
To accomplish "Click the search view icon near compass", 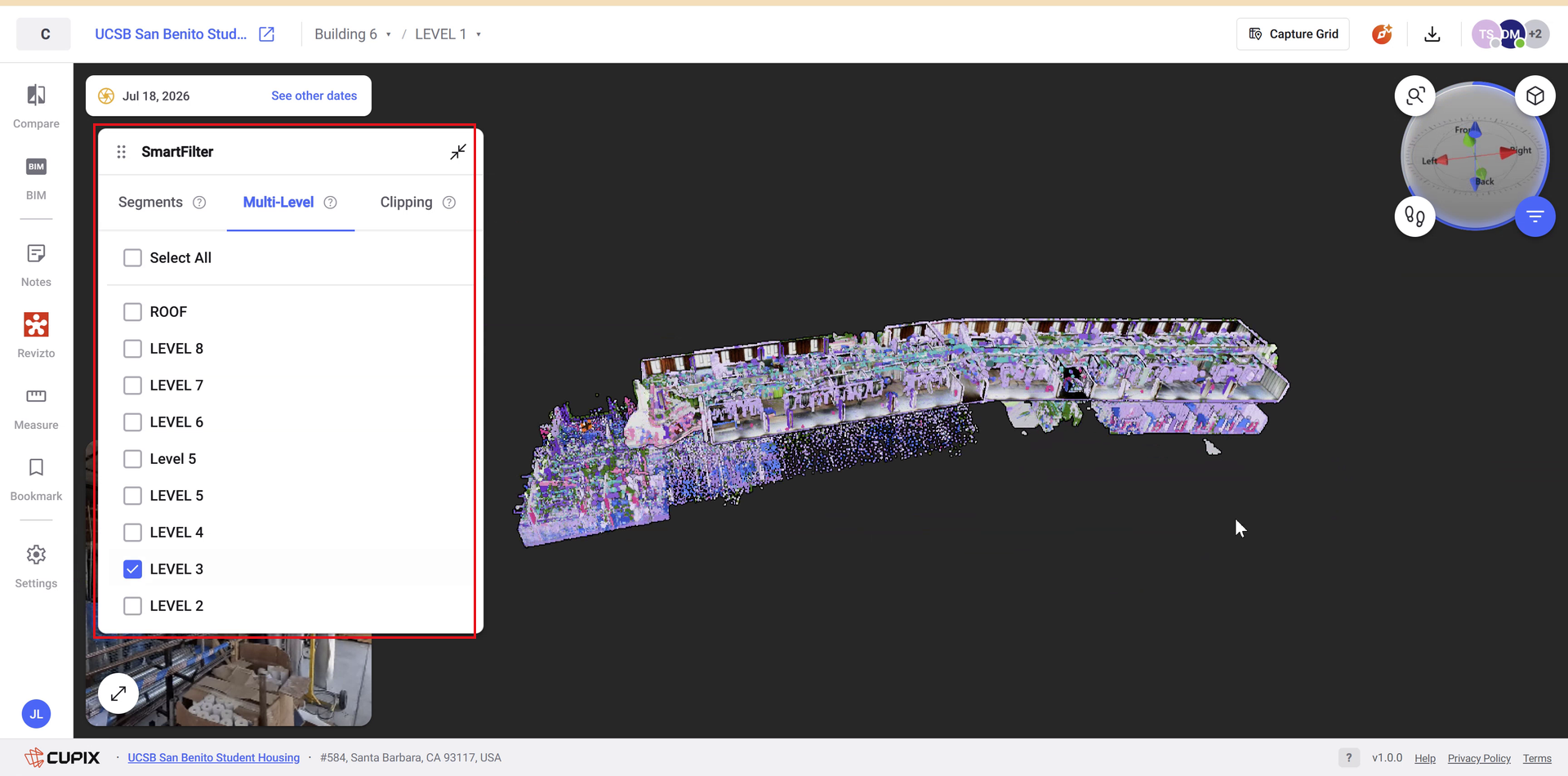I will click(x=1415, y=96).
